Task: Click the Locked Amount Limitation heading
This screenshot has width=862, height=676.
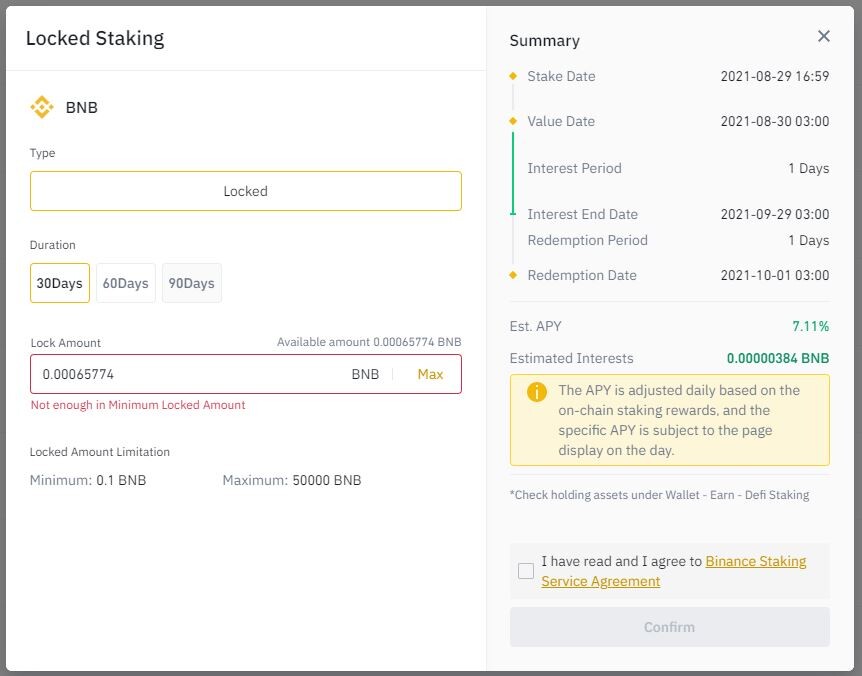Action: (x=100, y=452)
